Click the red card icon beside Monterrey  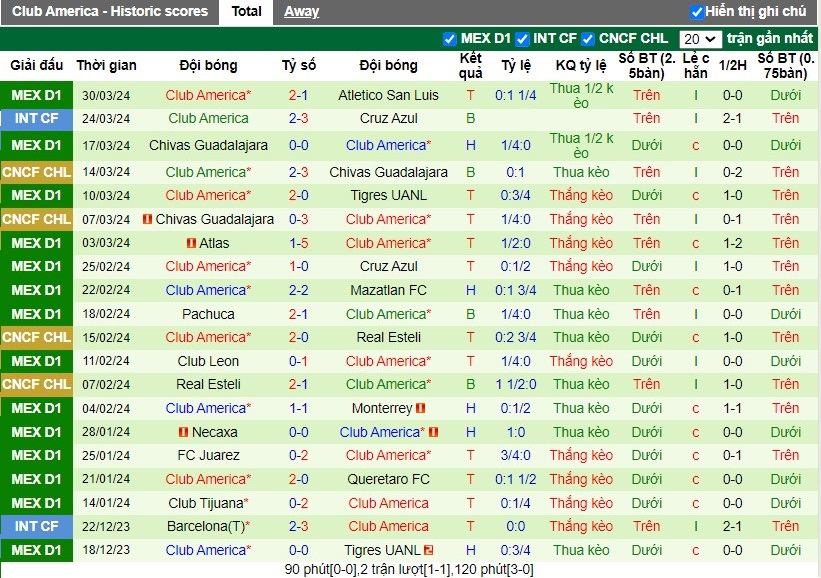pyautogui.click(x=420, y=408)
